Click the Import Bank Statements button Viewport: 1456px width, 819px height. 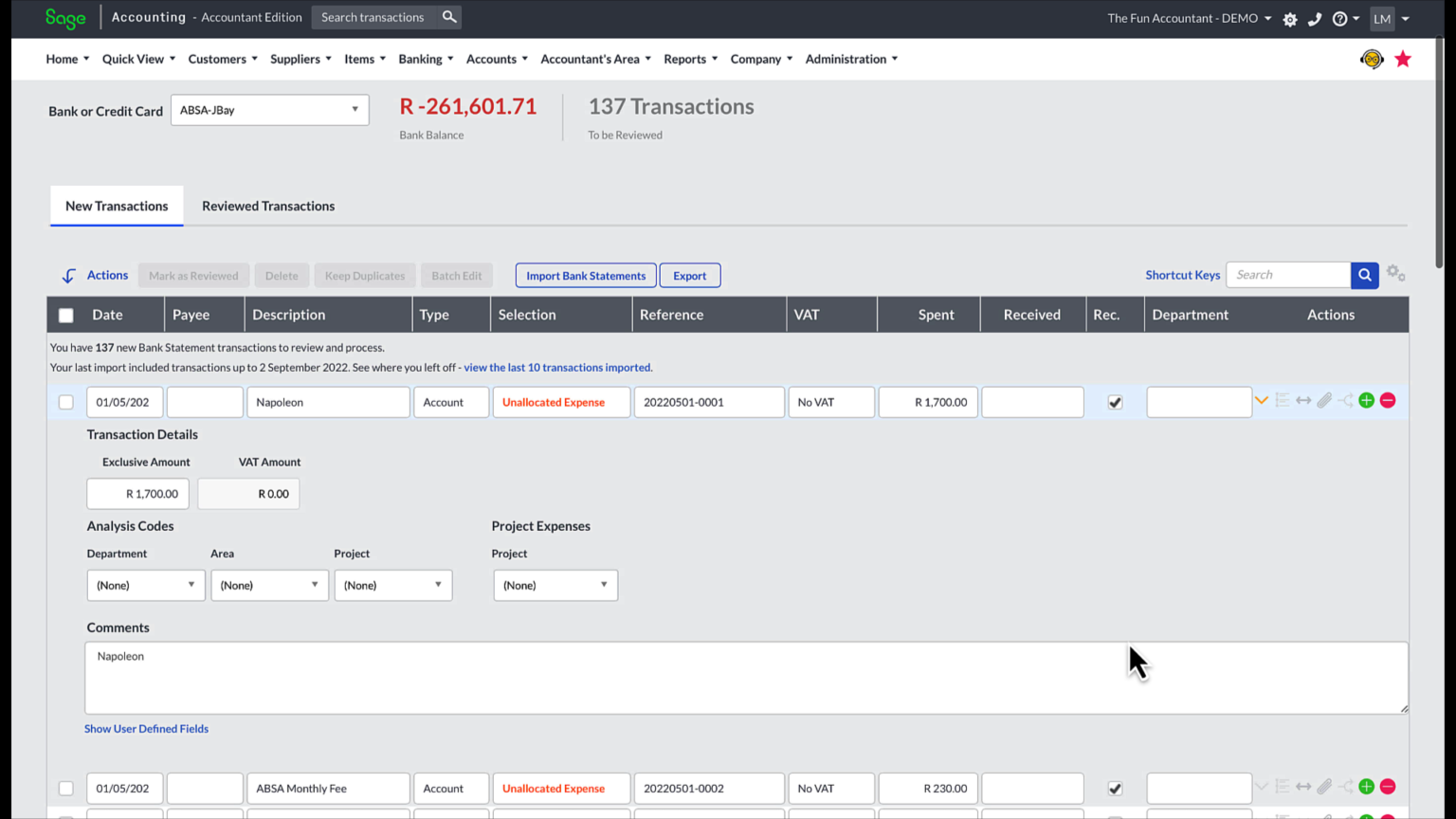point(585,275)
